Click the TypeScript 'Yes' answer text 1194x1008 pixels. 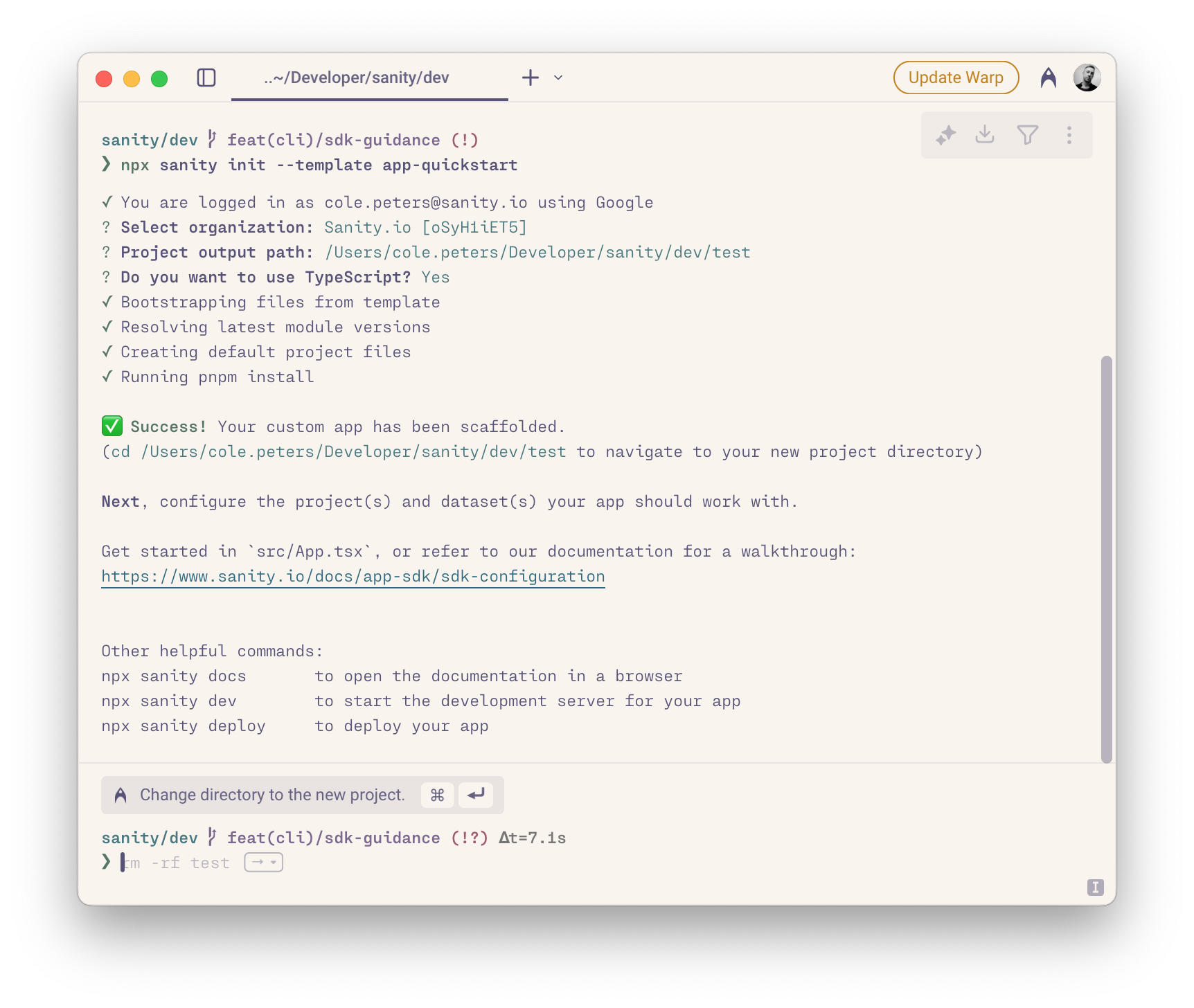(x=436, y=278)
